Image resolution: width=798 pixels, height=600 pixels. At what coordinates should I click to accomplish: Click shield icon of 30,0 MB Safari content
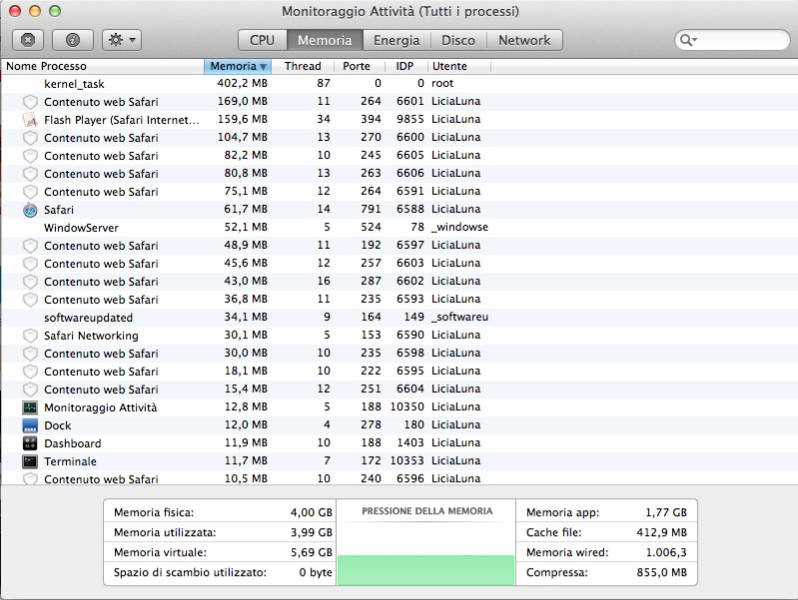tap(30, 354)
